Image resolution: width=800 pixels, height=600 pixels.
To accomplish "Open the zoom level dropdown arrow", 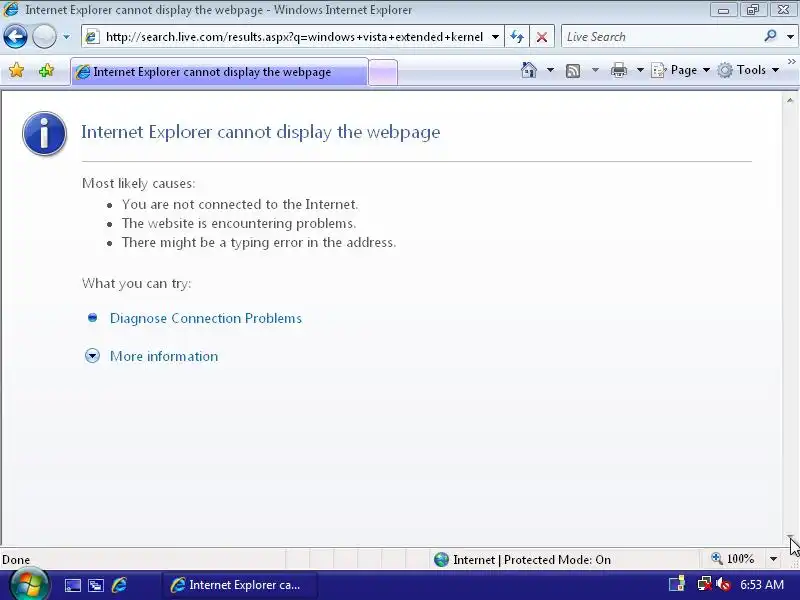I will 773,559.
